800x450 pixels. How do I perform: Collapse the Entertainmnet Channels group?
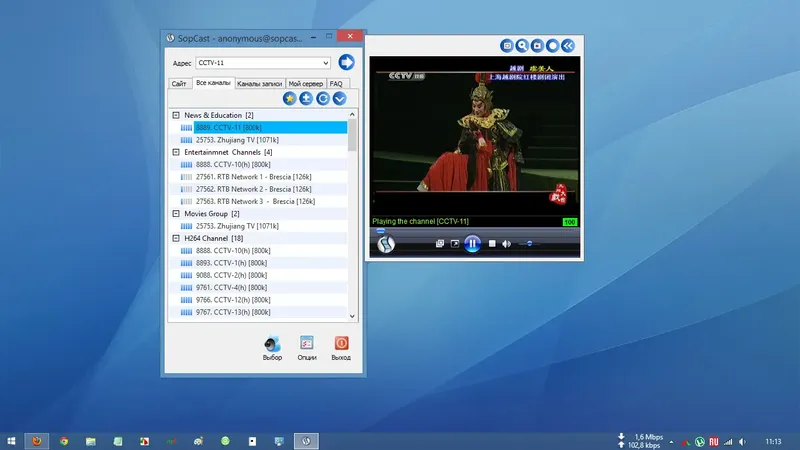176,152
